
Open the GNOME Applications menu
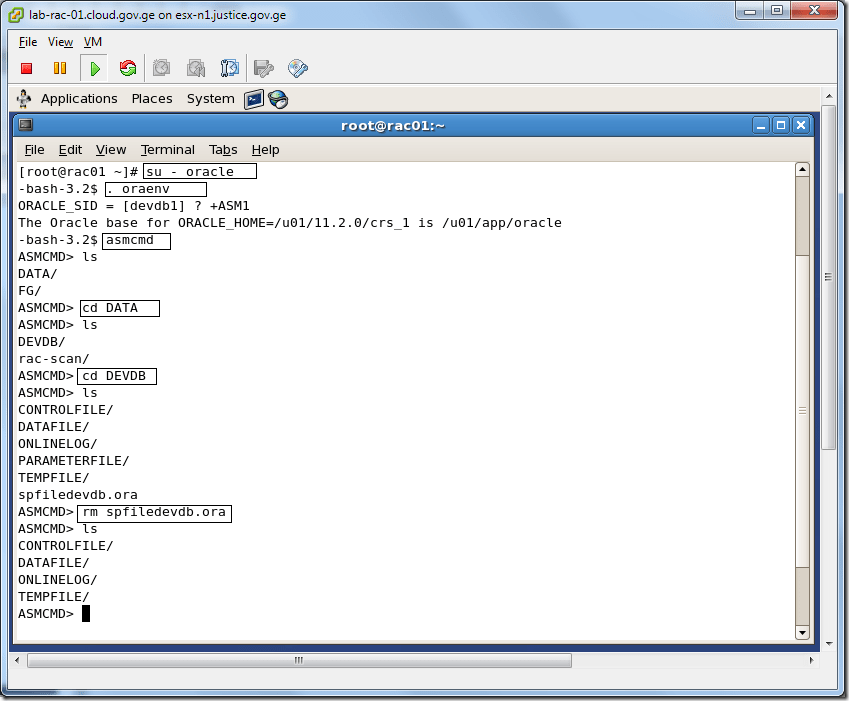(79, 99)
